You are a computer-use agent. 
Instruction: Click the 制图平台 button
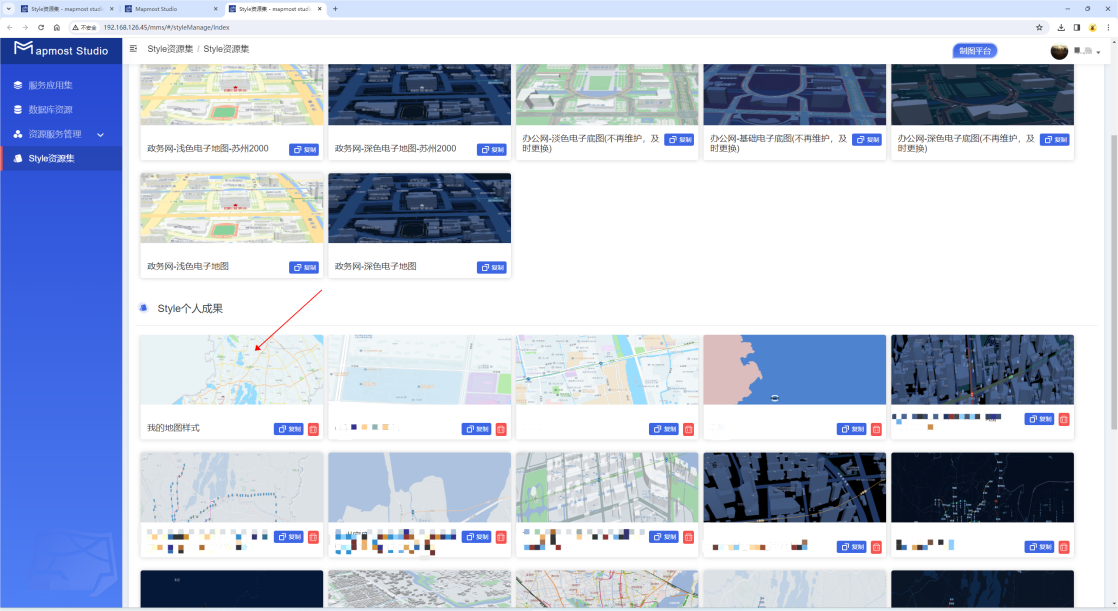tap(975, 51)
